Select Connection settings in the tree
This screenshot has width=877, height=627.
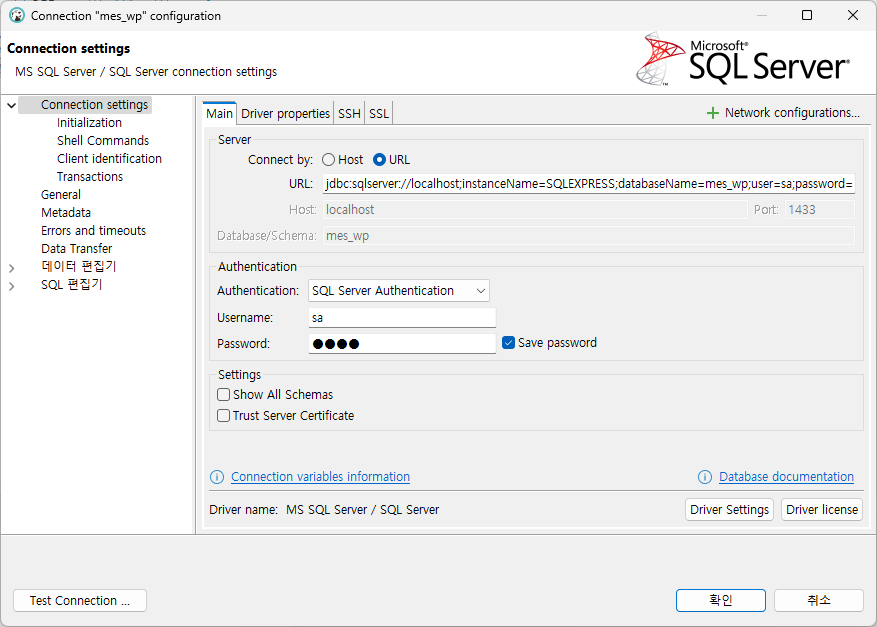pos(94,105)
